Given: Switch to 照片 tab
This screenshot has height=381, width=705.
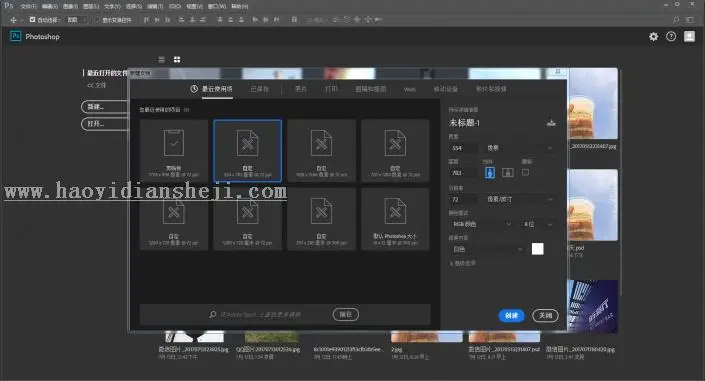Looking at the screenshot, I should click(300, 89).
